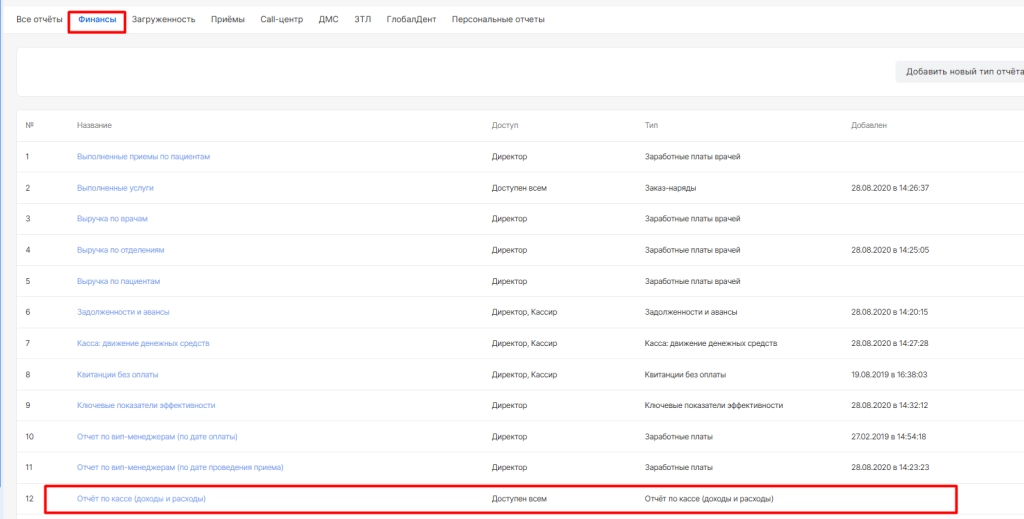Open the Задолженности и авансы report link

124,312
